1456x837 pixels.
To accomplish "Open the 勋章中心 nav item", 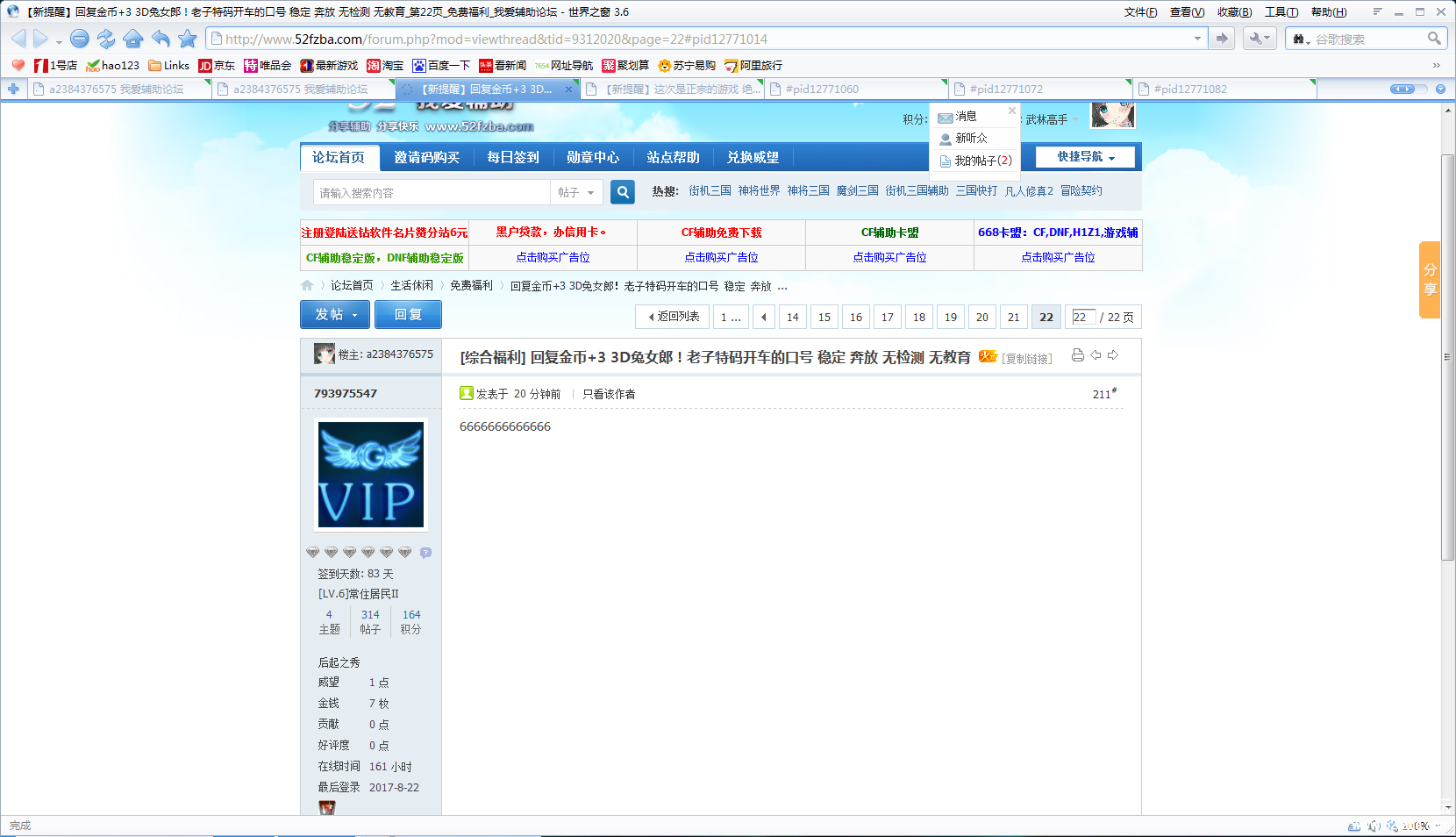I will click(x=593, y=157).
